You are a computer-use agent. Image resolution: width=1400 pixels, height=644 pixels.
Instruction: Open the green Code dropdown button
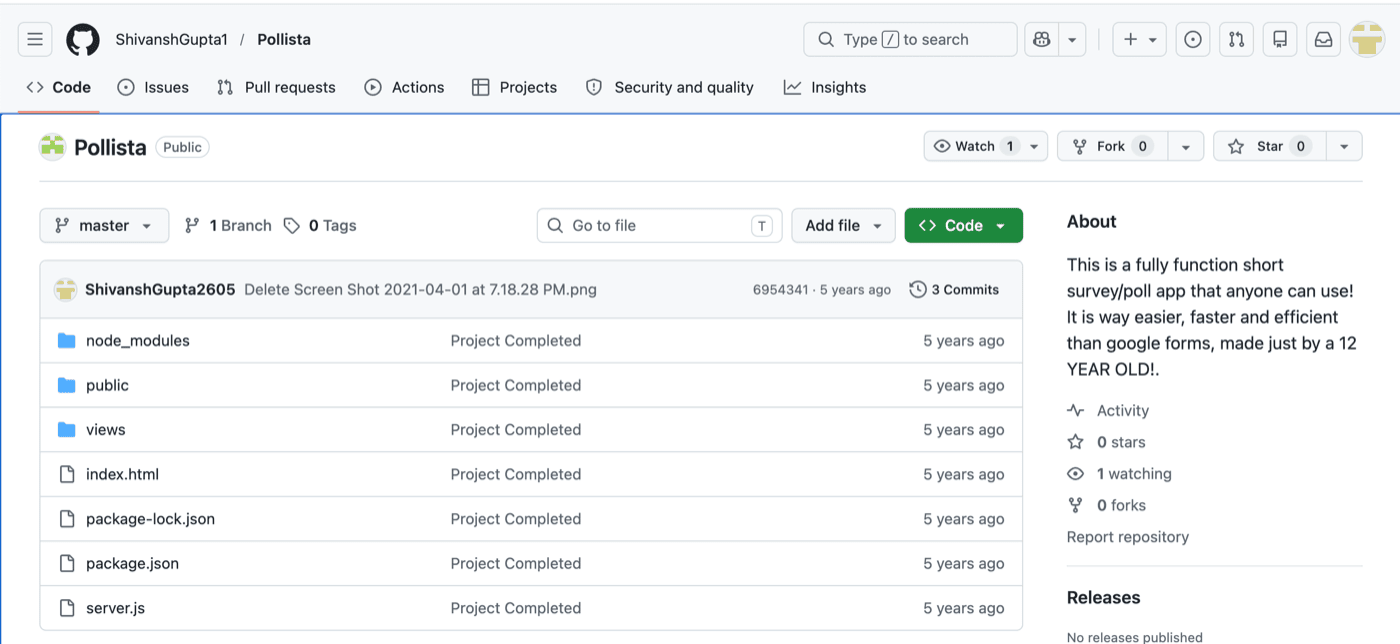coord(963,225)
